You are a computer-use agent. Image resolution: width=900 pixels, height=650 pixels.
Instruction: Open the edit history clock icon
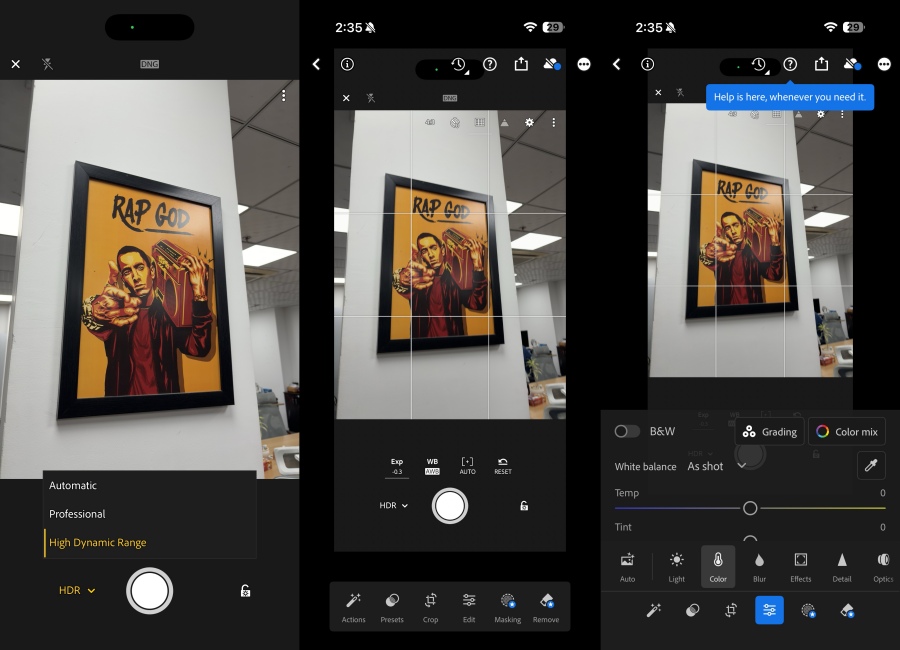click(460, 63)
